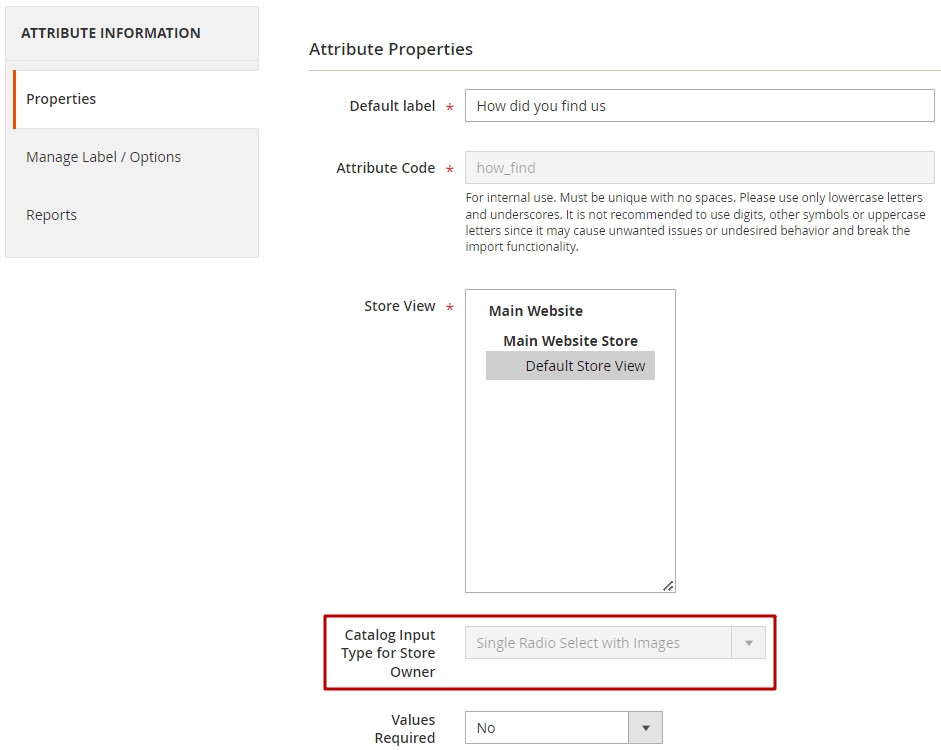
Task: Click the Attribute Code help note
Action: (x=696, y=222)
